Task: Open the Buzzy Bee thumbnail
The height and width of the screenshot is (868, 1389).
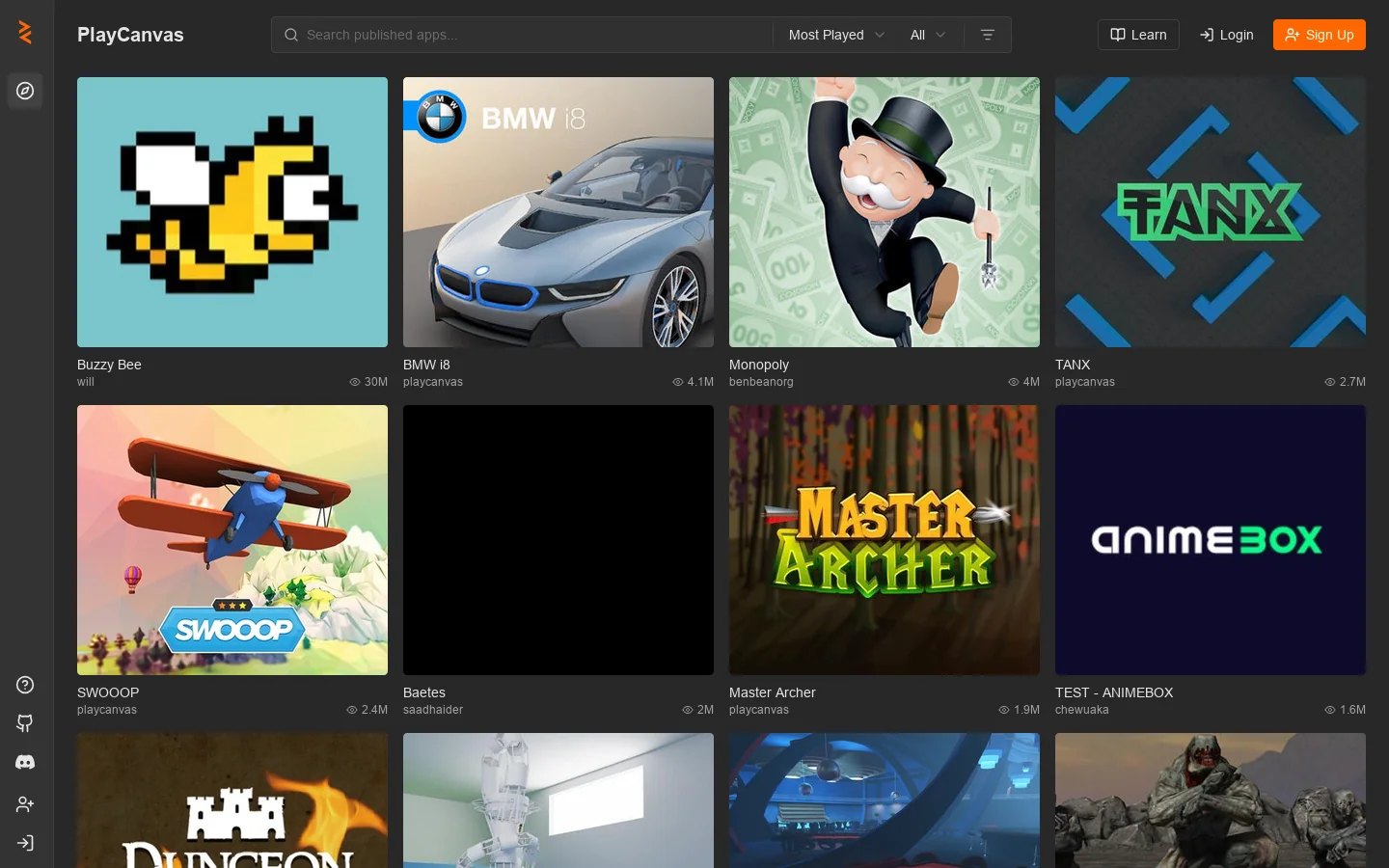Action: [x=232, y=212]
